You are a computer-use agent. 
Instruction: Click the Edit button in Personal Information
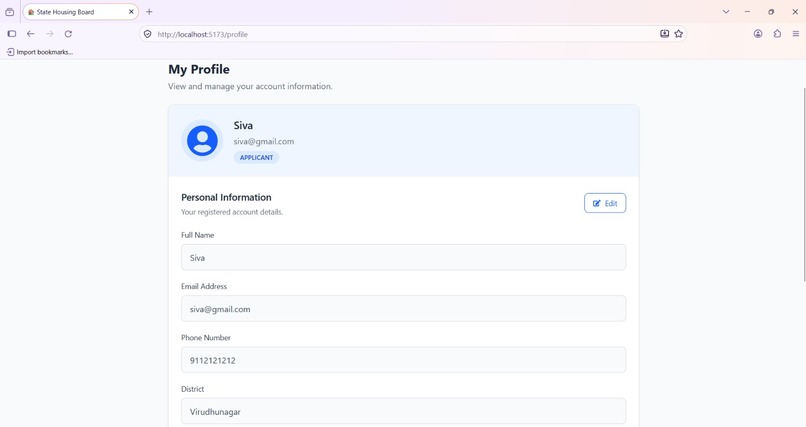(604, 203)
